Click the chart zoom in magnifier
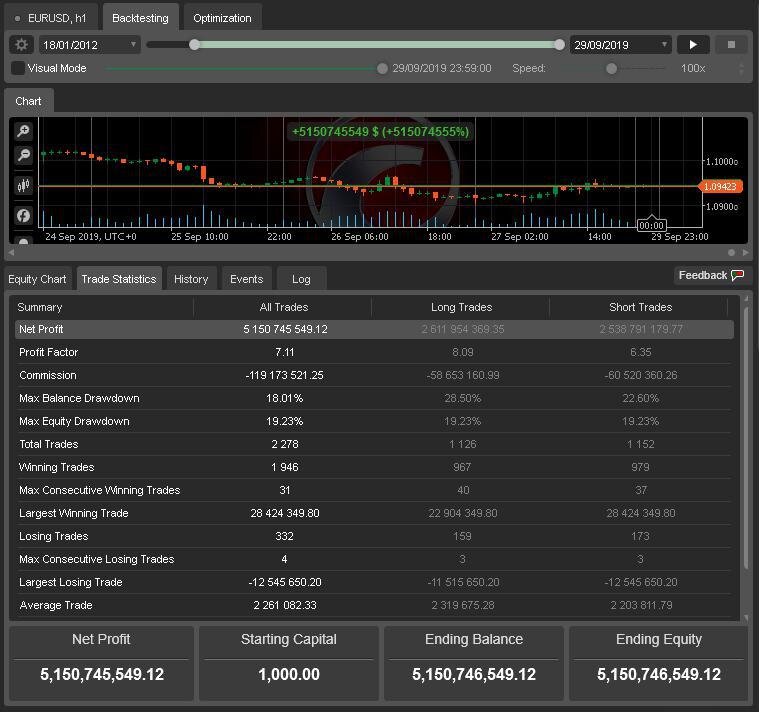The image size is (759, 712). [x=23, y=131]
